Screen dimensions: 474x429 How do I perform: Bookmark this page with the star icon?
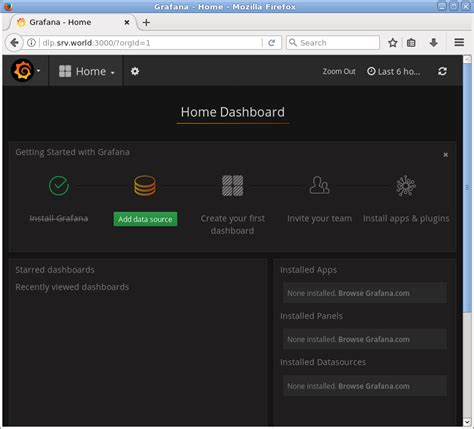click(393, 43)
